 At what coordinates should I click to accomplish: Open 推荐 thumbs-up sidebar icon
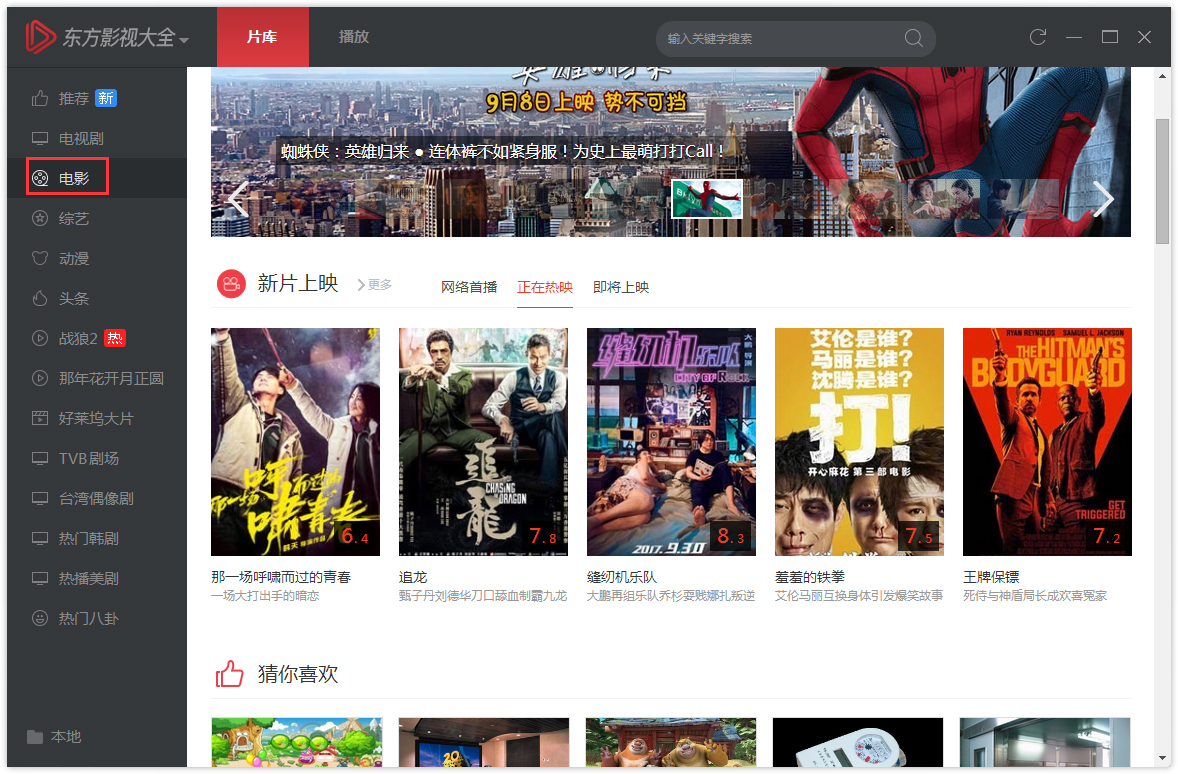point(40,98)
